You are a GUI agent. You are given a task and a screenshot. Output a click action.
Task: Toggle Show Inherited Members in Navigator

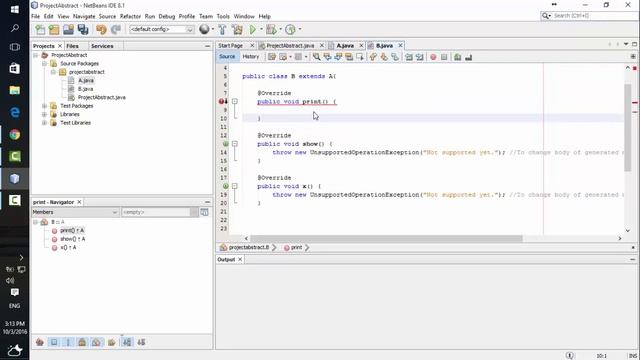click(x=40, y=342)
